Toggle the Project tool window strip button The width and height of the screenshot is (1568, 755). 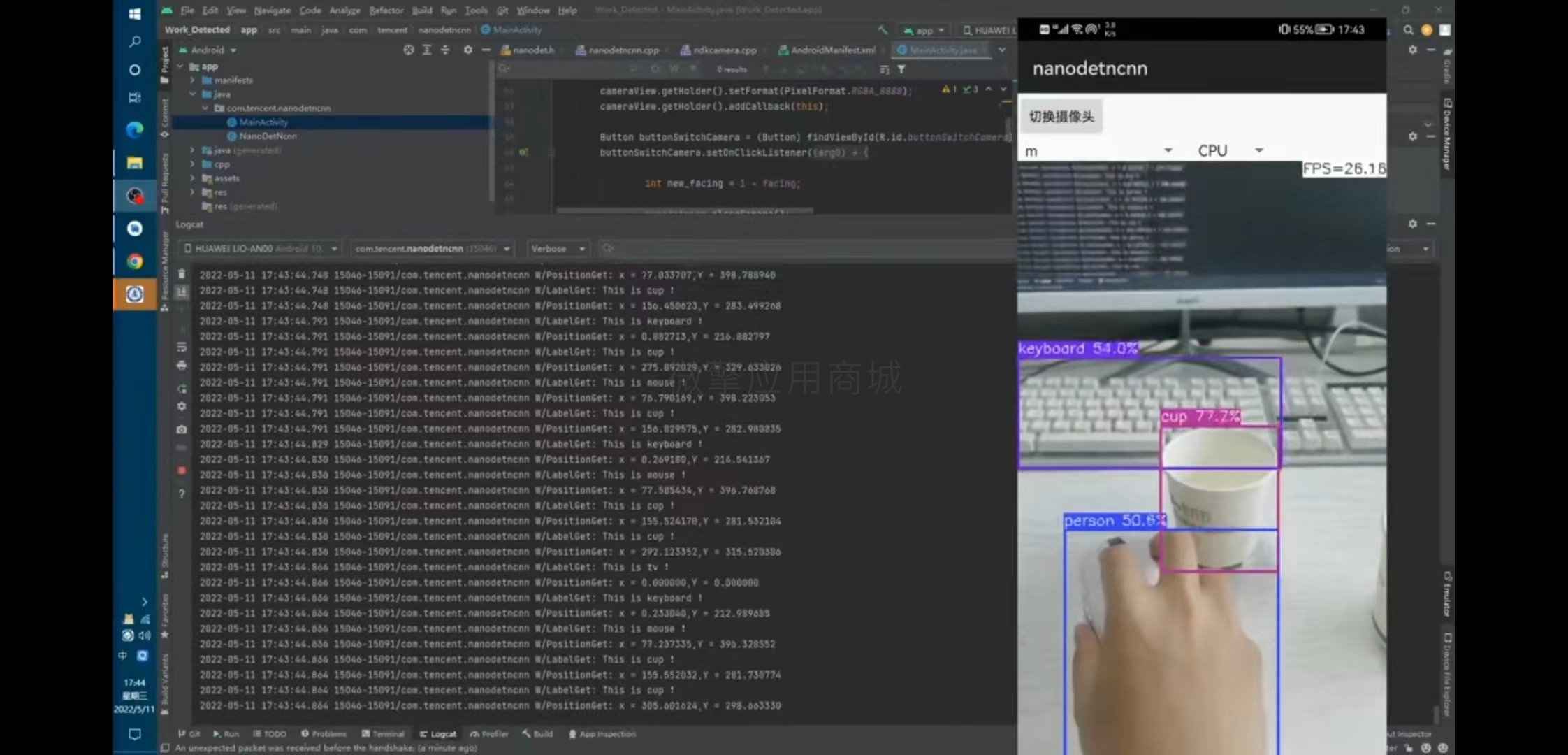click(165, 65)
